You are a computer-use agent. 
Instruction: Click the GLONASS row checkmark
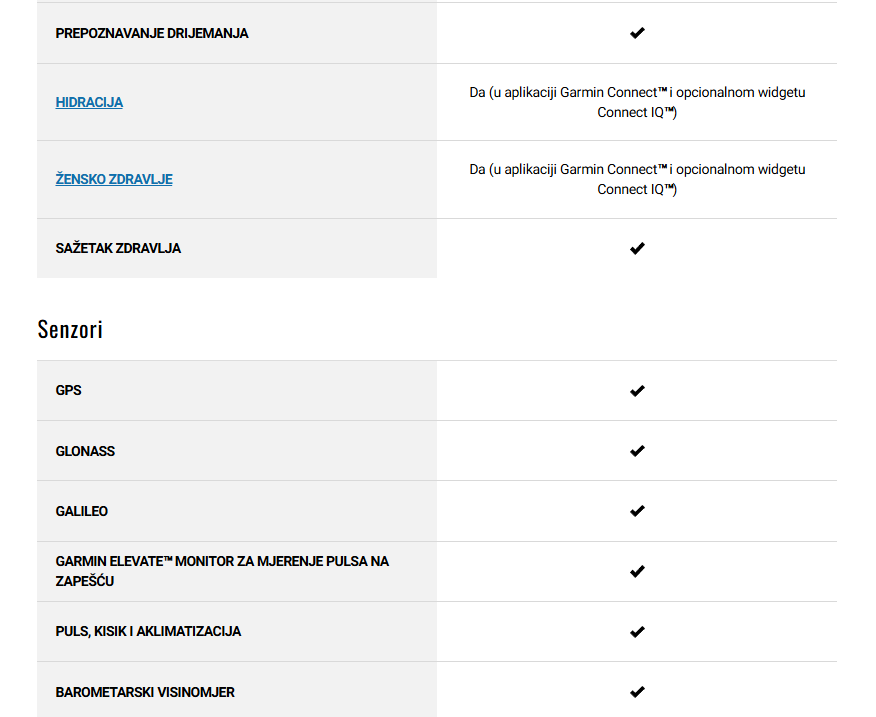pyautogui.click(x=637, y=450)
